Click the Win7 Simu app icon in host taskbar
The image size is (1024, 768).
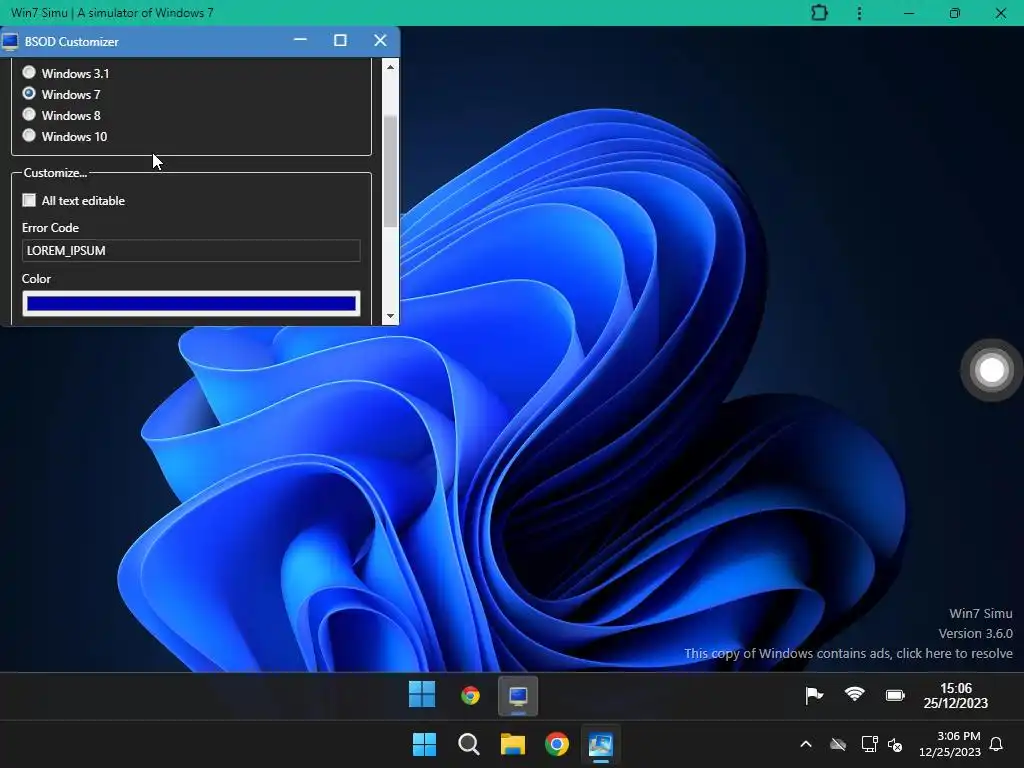pyautogui.click(x=600, y=744)
